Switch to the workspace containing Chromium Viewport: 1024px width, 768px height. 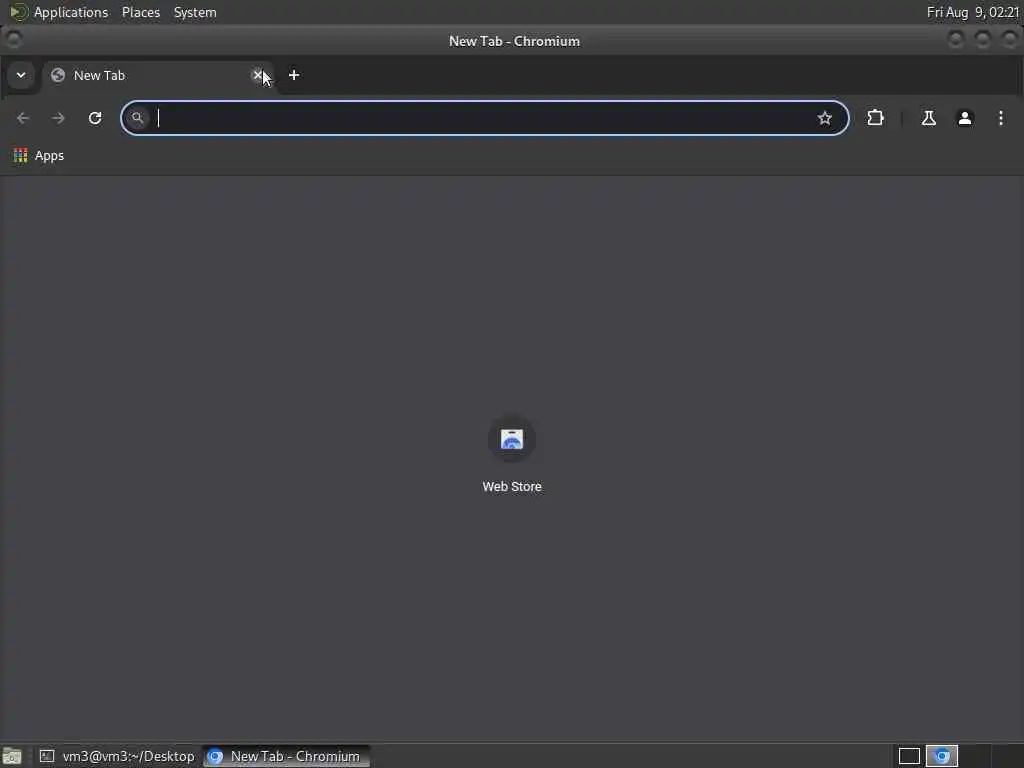tap(942, 756)
